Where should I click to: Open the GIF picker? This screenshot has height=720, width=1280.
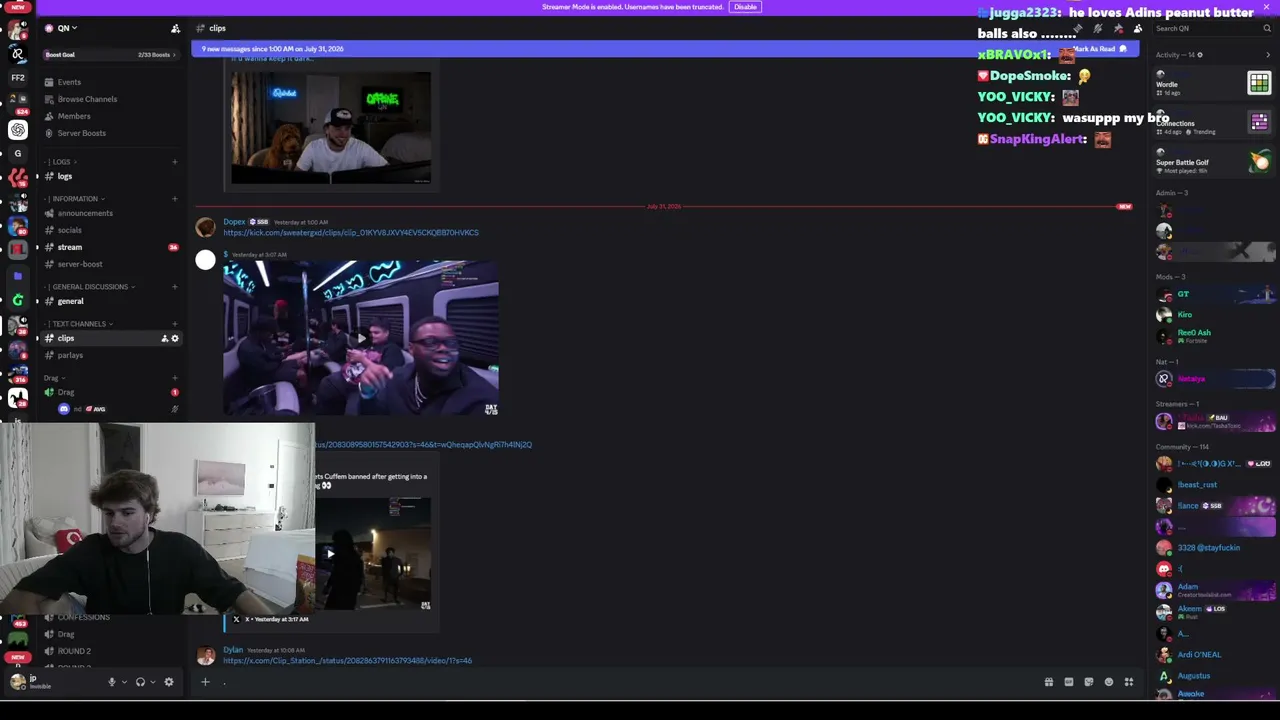(x=1069, y=682)
